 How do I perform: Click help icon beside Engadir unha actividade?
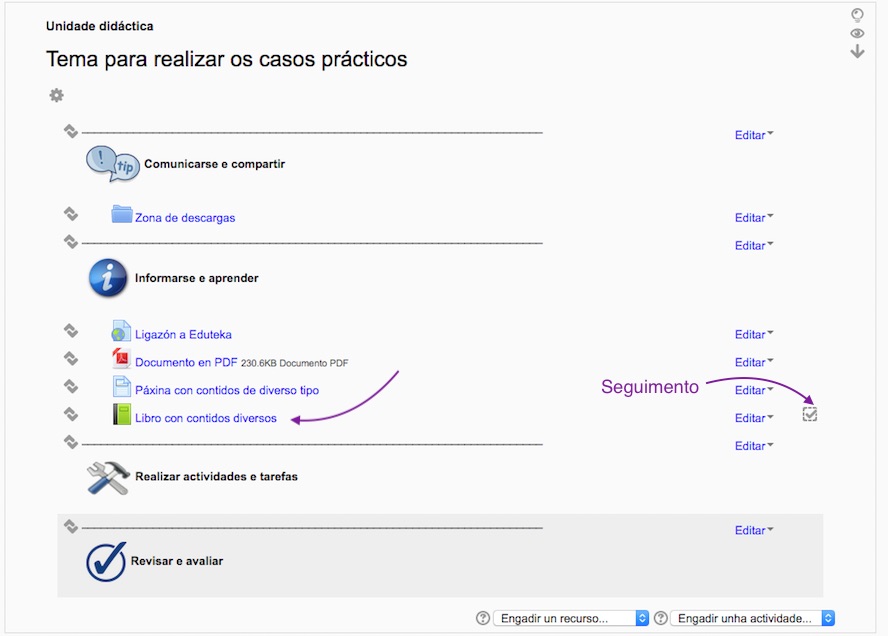pos(660,619)
